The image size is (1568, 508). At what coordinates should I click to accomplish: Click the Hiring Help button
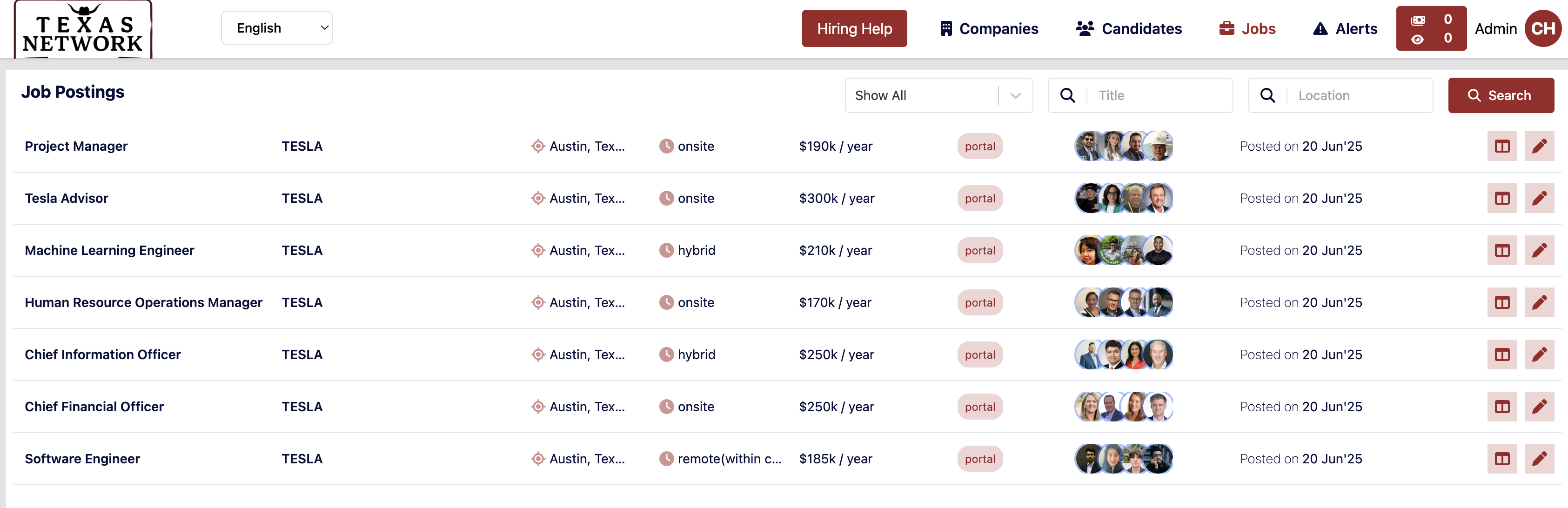pos(854,28)
